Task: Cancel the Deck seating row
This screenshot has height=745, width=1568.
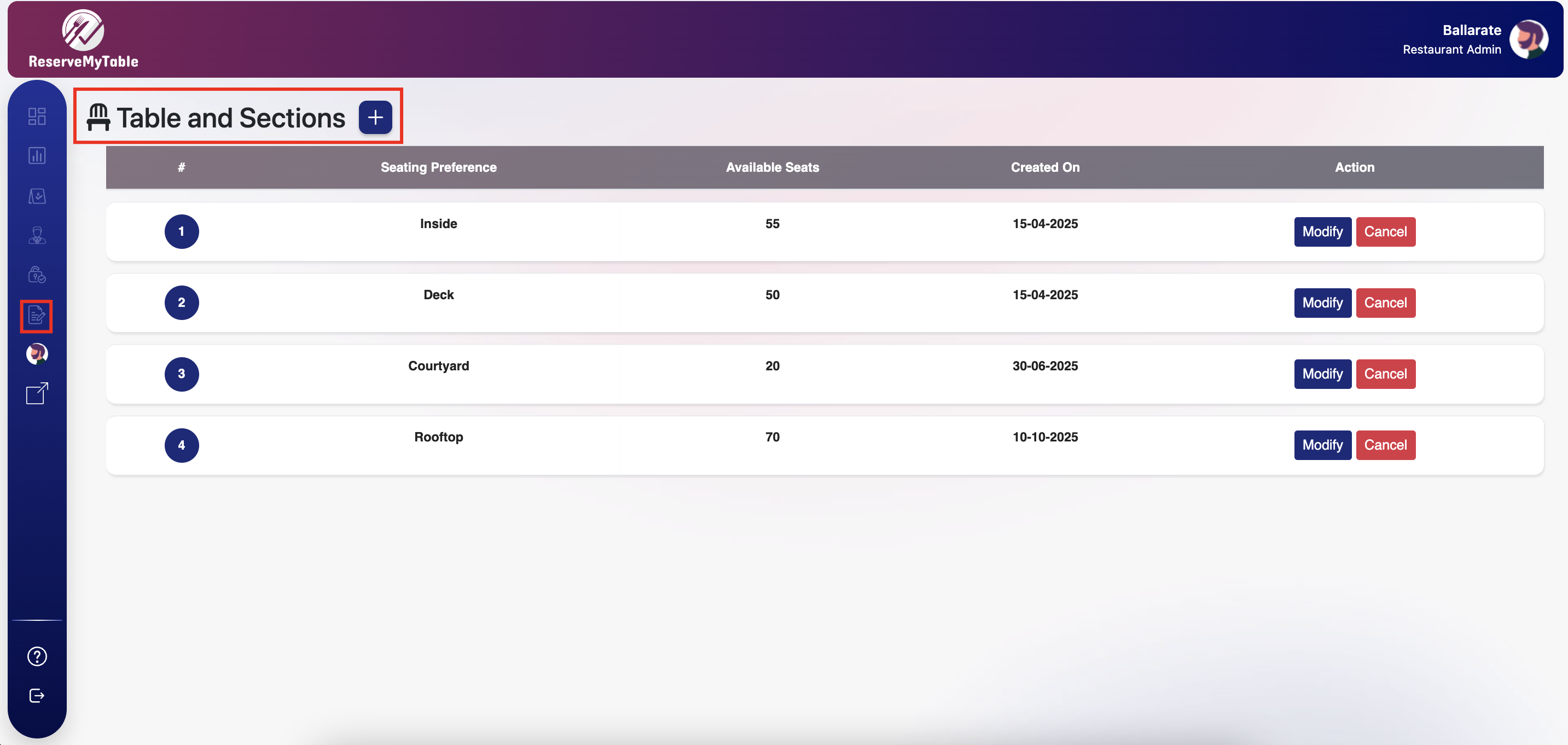Action: tap(1385, 303)
